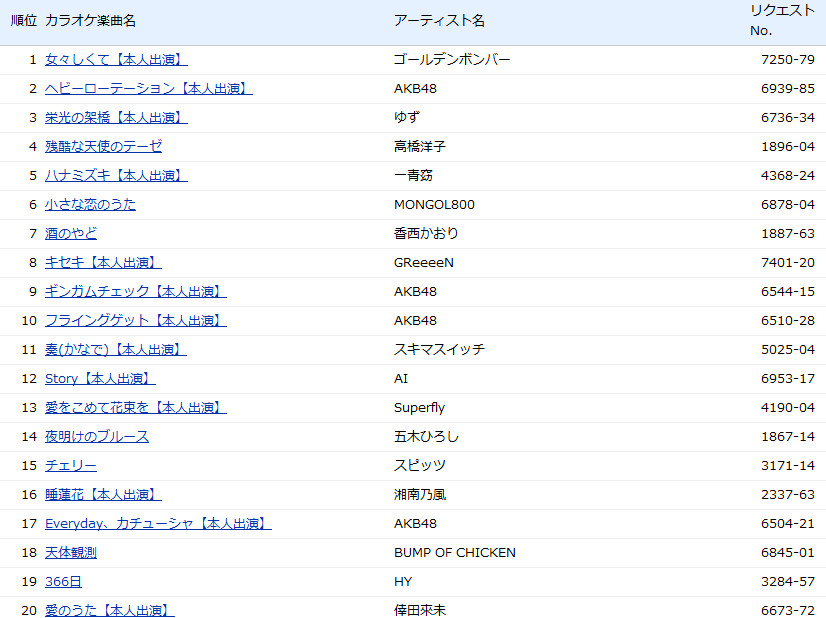Screen dimensions: 826x618
Task: Select artist name 倖田來未
Action: pyautogui.click(x=420, y=610)
